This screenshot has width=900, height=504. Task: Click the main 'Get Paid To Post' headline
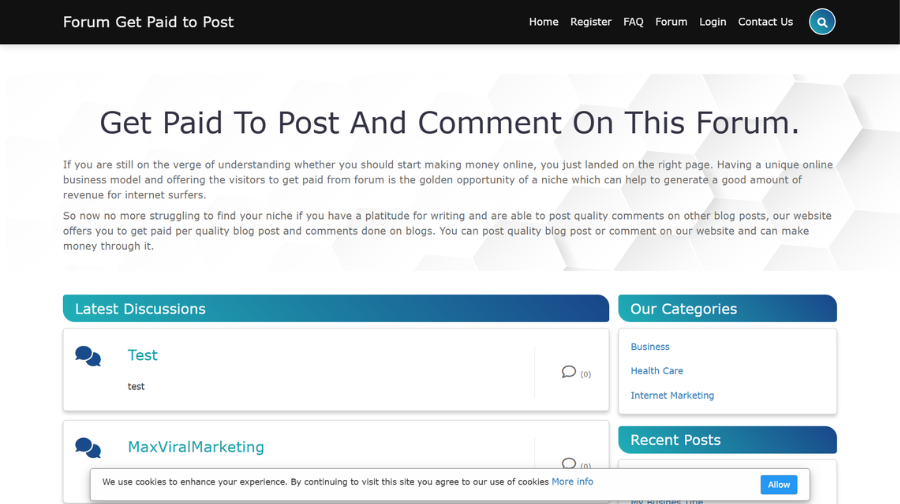pyautogui.click(x=449, y=123)
